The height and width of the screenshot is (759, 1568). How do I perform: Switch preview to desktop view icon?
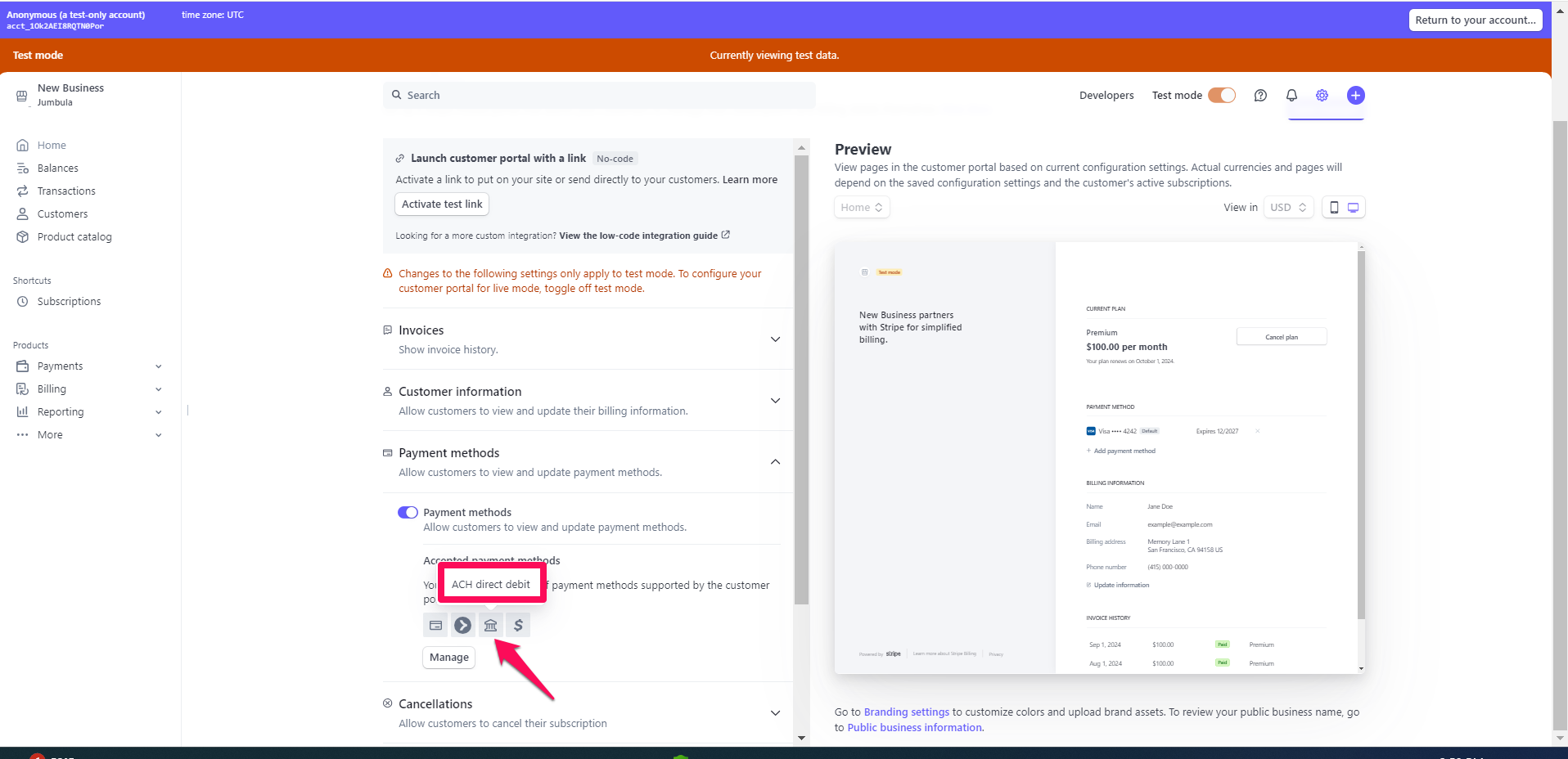coord(1354,207)
